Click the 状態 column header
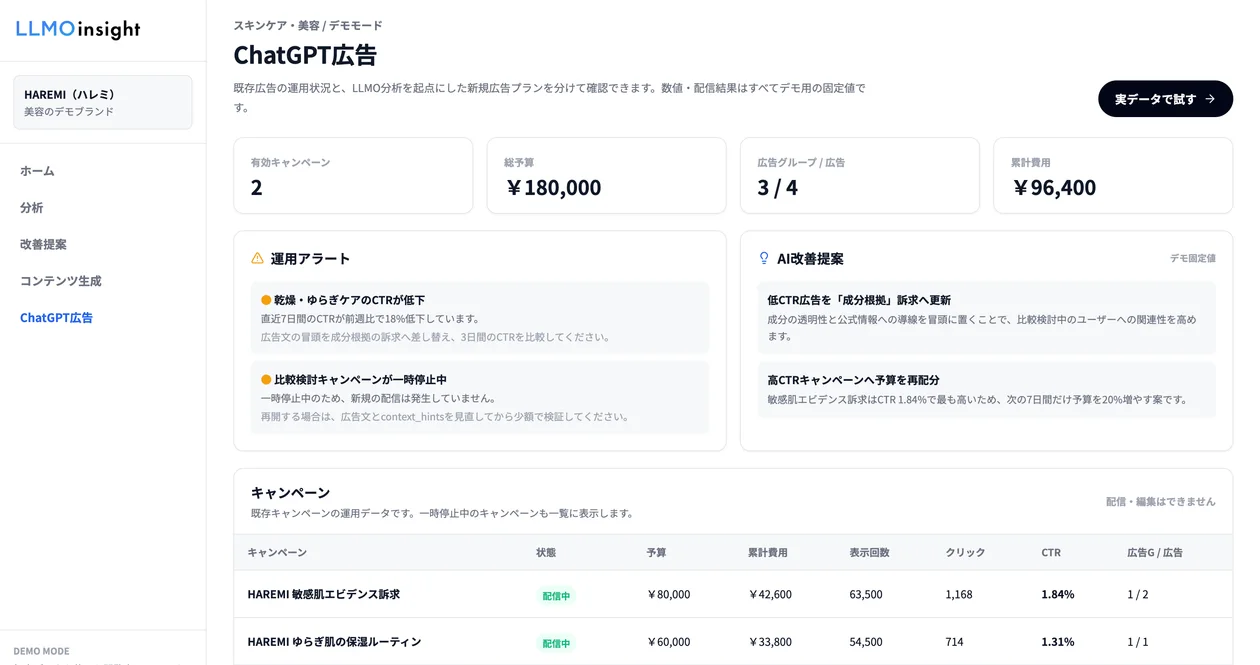Image resolution: width=1260 pixels, height=665 pixels. coord(546,553)
